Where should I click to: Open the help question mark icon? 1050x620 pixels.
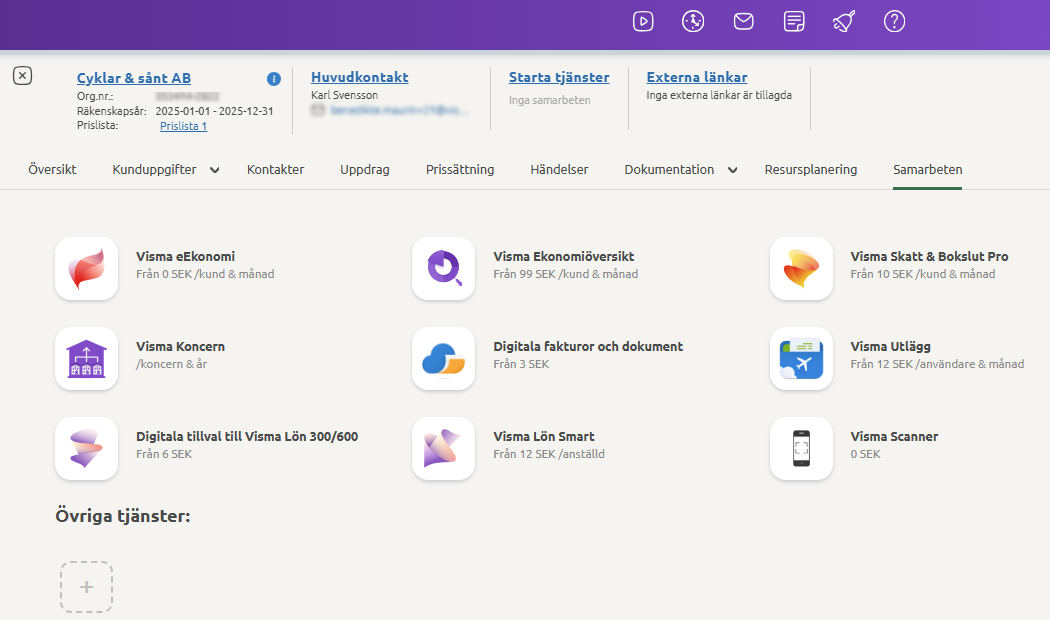(895, 21)
